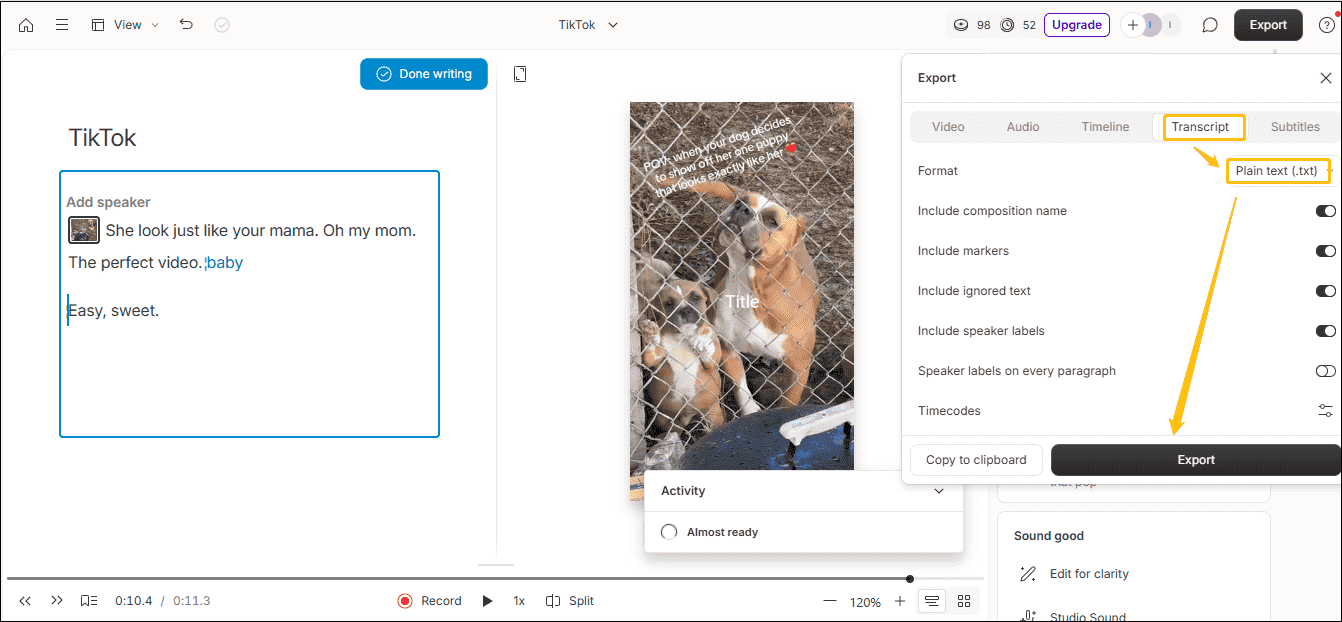Toggle Include speaker labels switch

click(1325, 331)
